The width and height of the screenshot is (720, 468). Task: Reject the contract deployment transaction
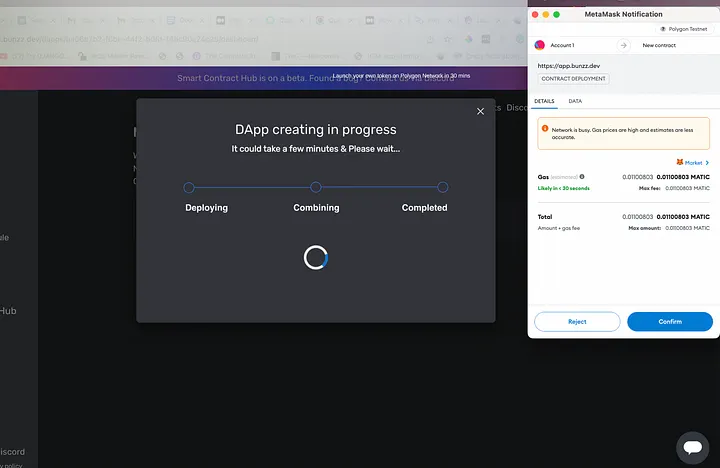pos(577,321)
